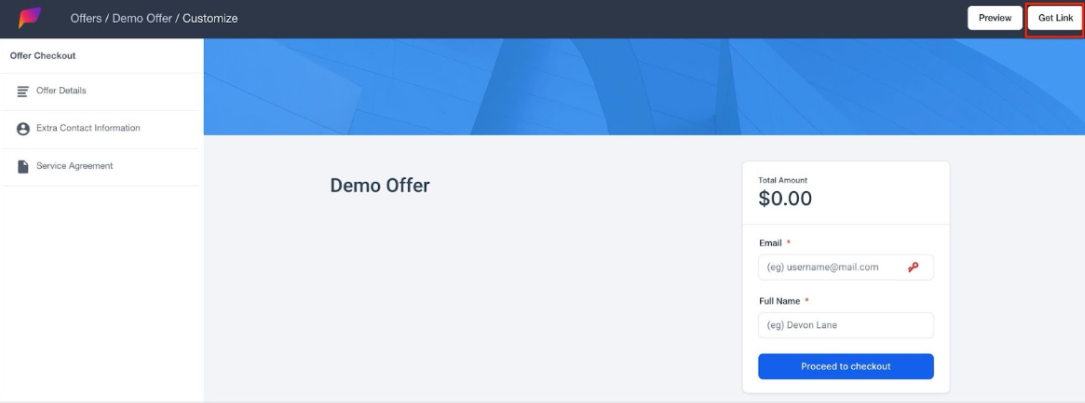
Task: Open the Service Agreement sidebar label
Action: coord(74,166)
